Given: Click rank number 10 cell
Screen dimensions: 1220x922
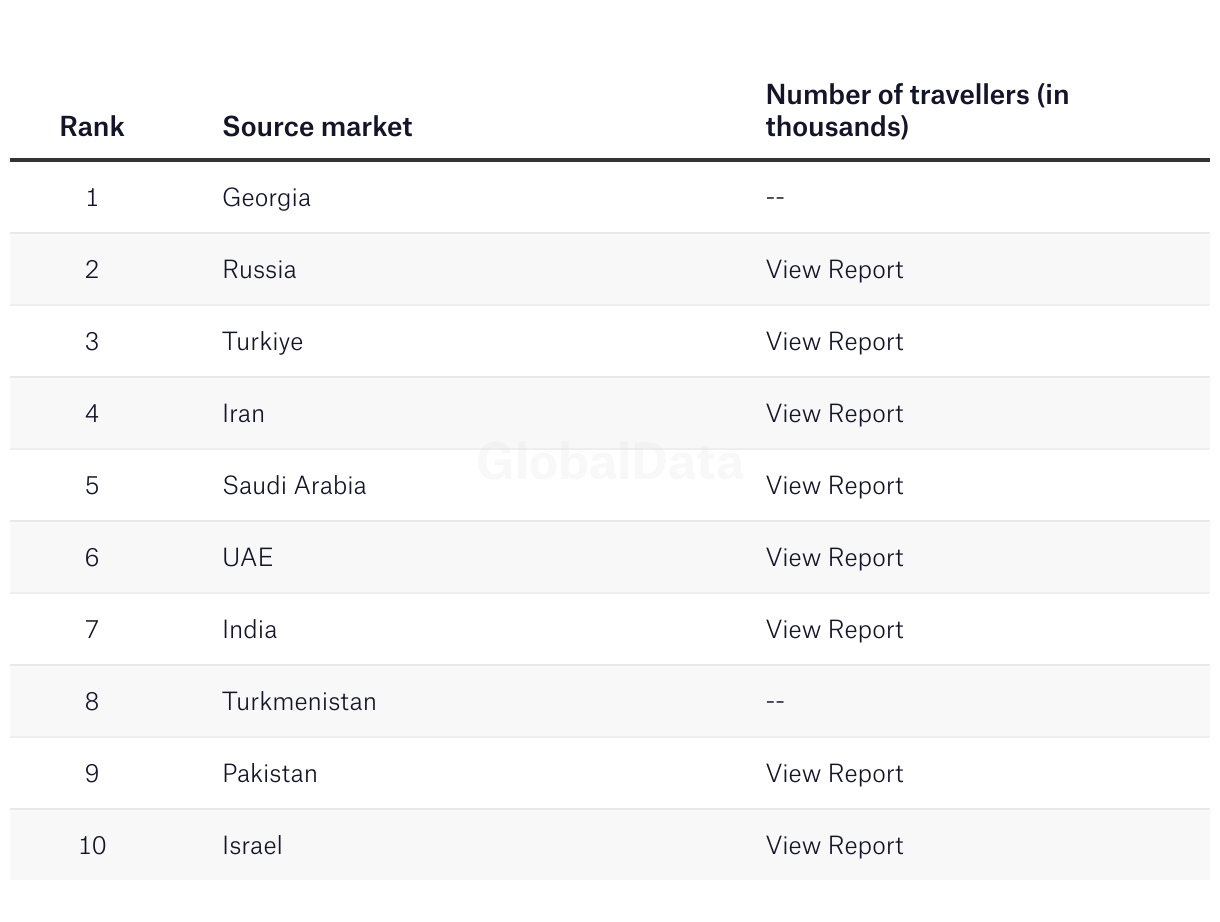Looking at the screenshot, I should point(92,846).
